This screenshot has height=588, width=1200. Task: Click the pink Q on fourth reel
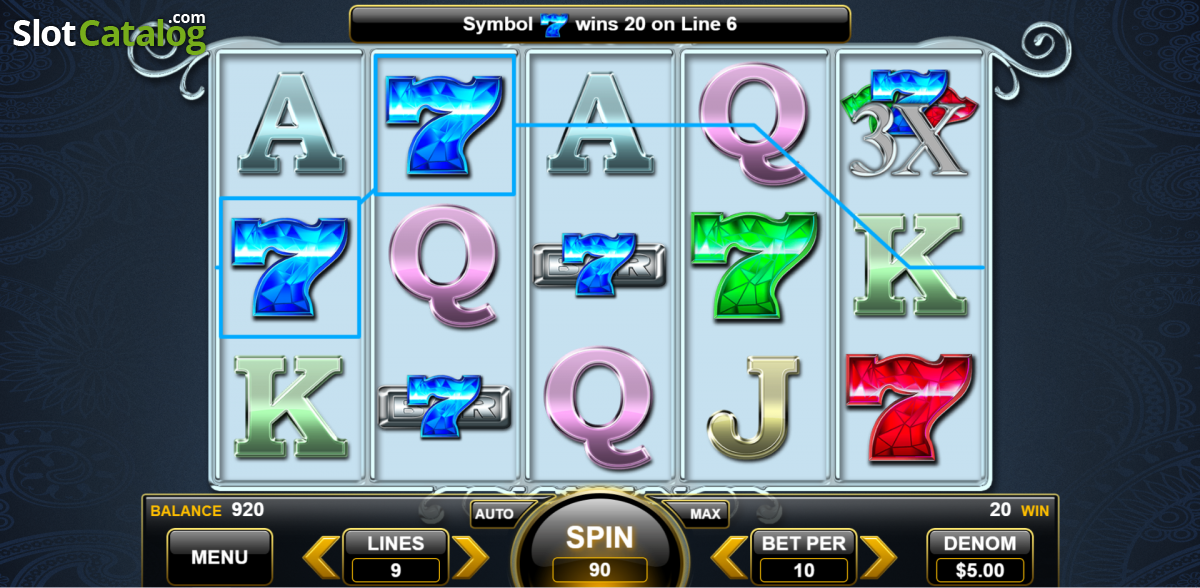754,120
